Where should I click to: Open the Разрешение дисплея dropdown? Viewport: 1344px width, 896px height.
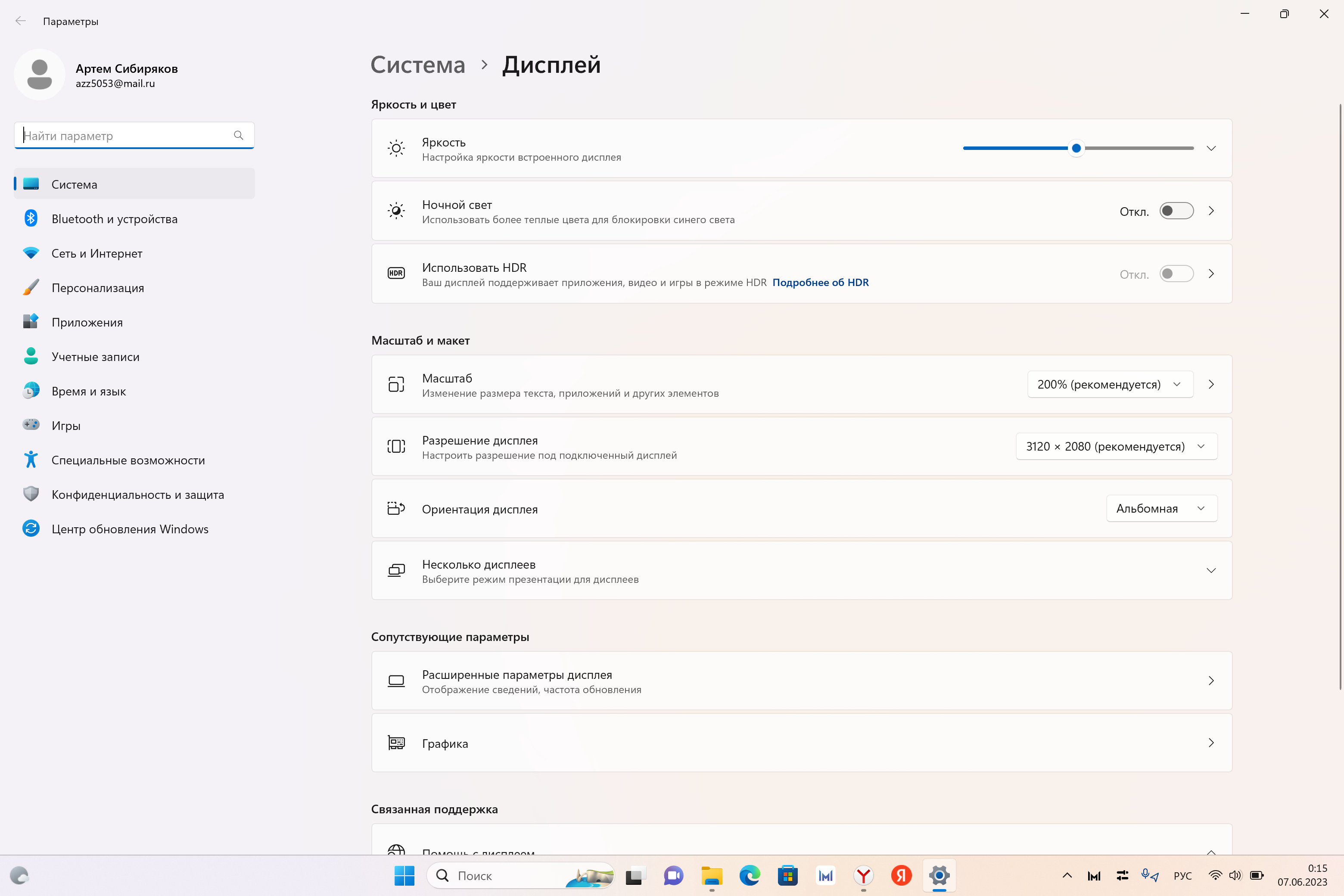point(1116,446)
